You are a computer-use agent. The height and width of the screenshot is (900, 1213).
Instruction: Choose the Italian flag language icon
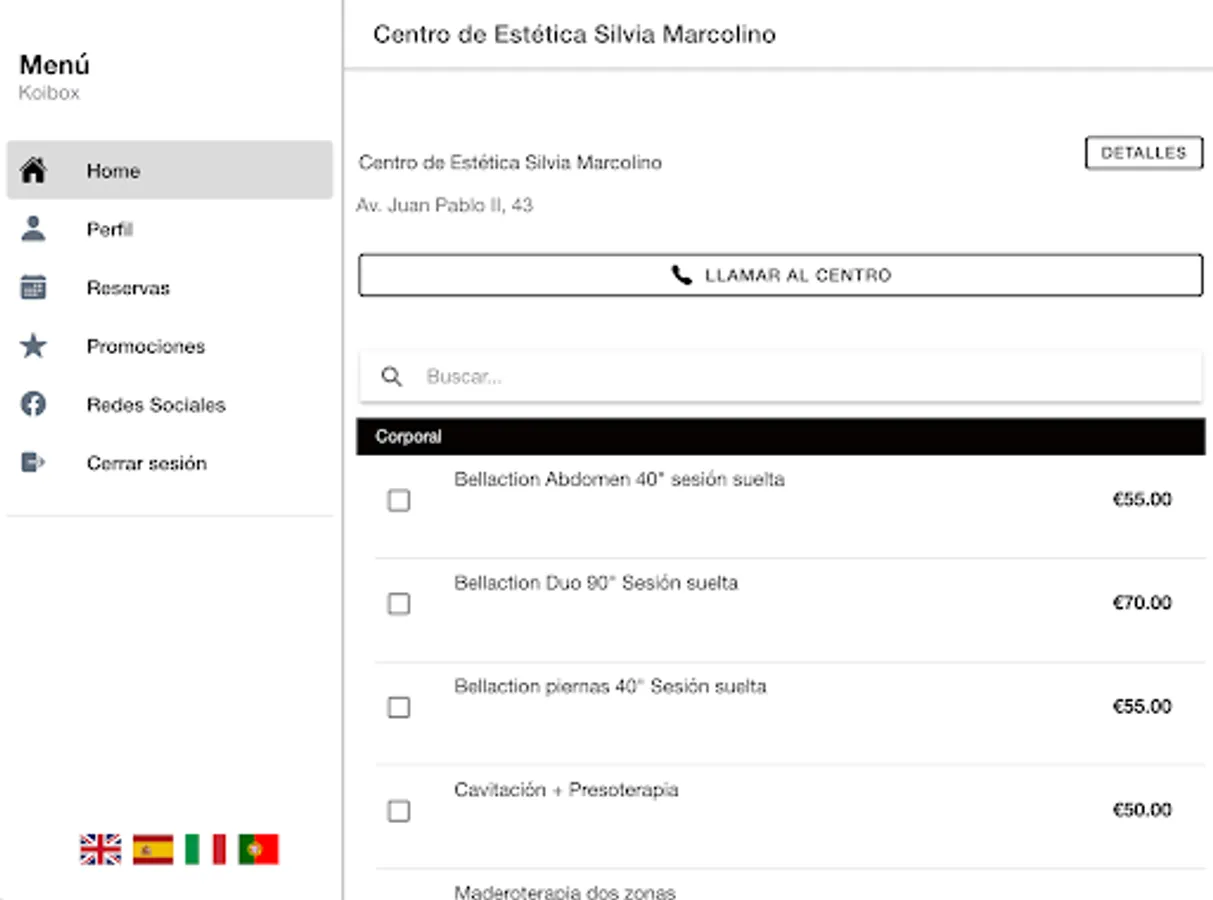coord(206,849)
